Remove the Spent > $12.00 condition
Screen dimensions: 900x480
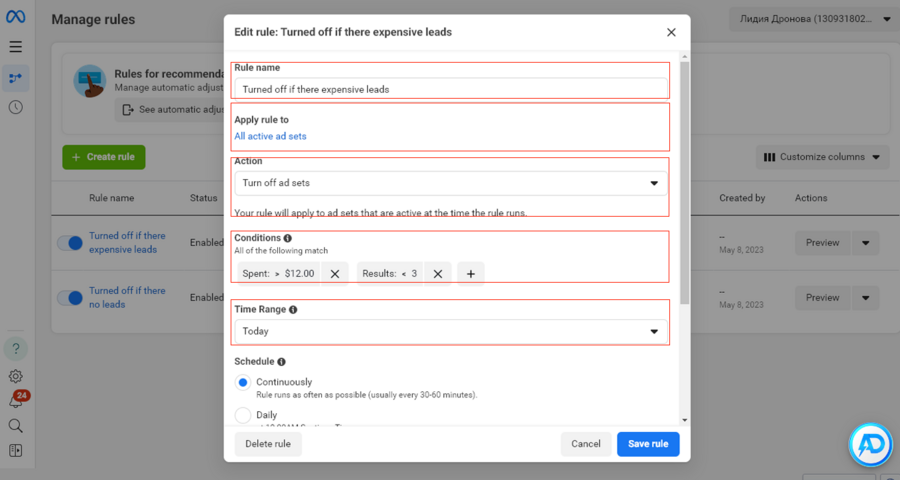pos(335,274)
